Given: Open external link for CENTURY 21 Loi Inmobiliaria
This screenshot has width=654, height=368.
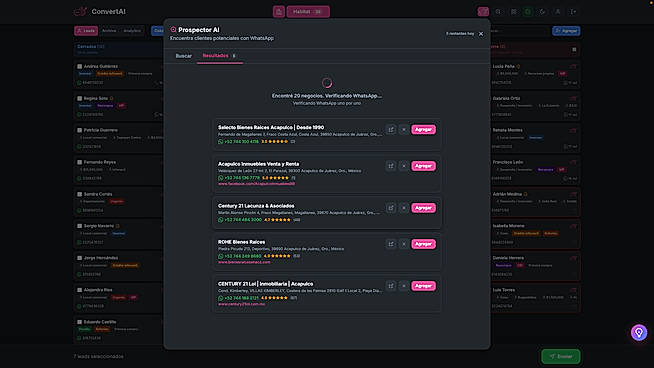Looking at the screenshot, I should [x=391, y=286].
